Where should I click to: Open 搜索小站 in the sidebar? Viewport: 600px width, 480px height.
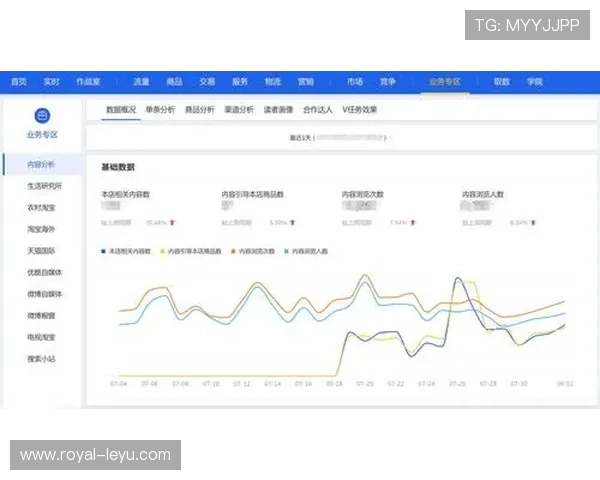pyautogui.click(x=41, y=359)
